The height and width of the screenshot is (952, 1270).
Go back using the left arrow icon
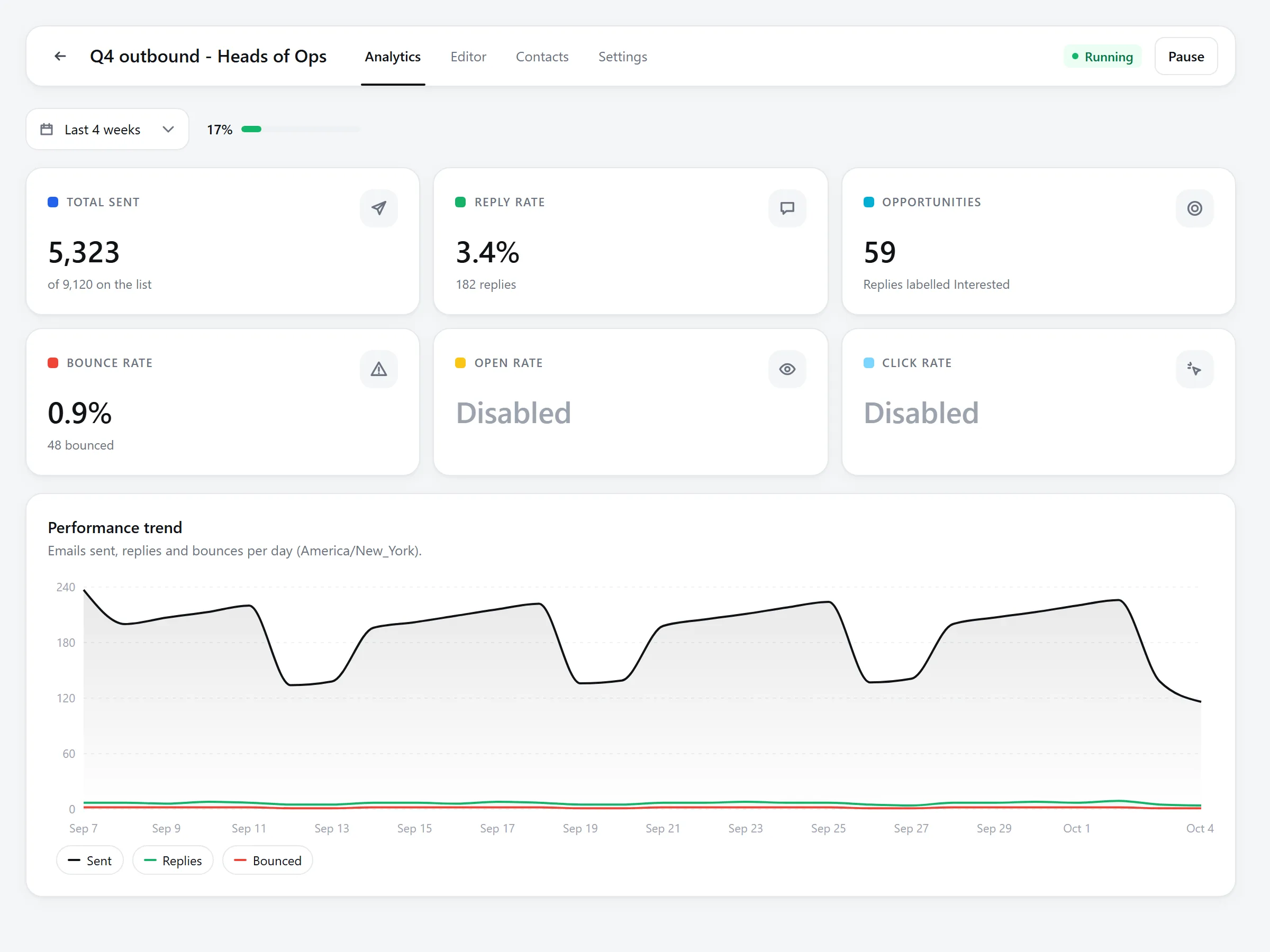60,56
